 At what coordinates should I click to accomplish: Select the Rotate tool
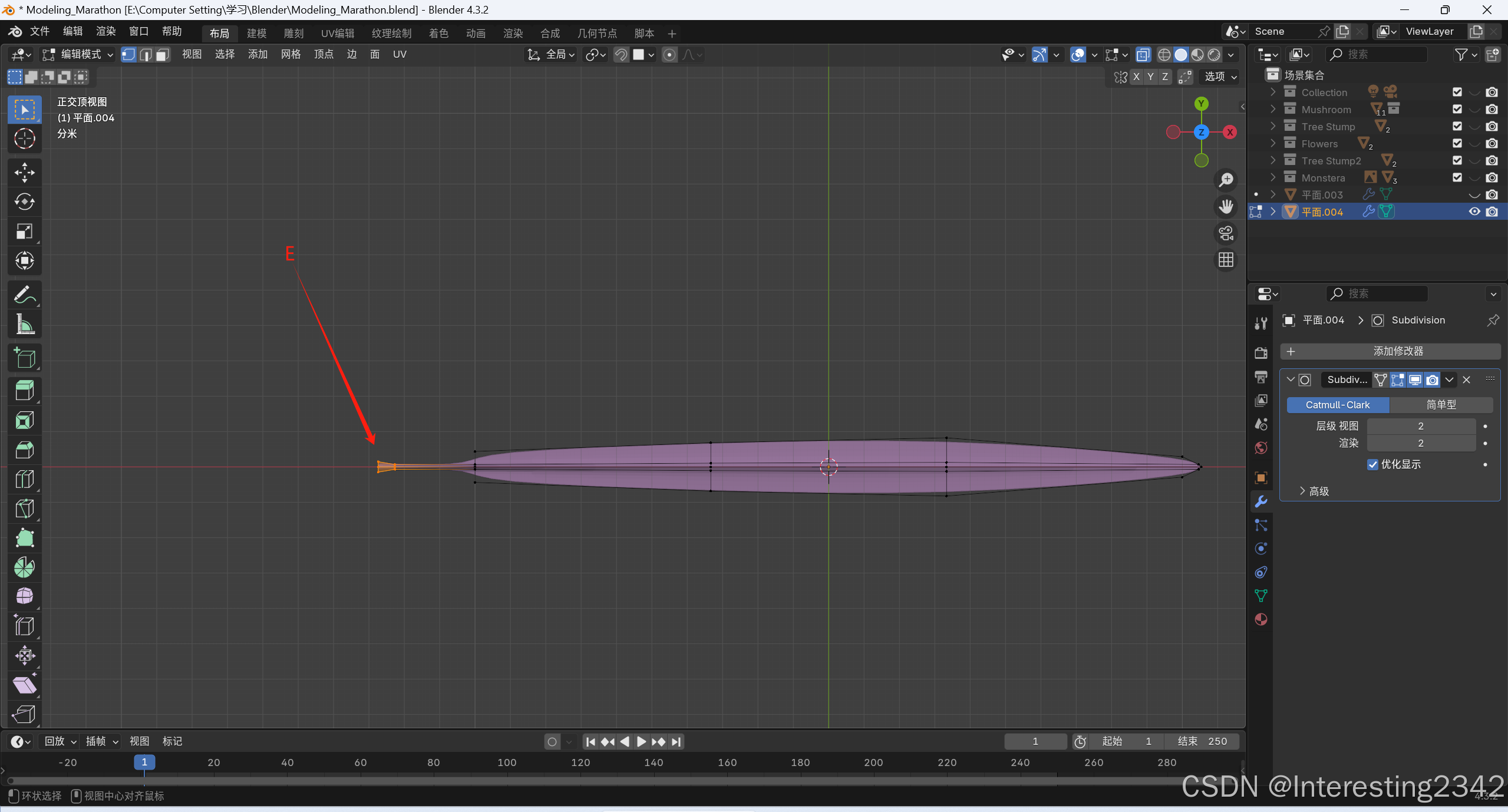24,202
